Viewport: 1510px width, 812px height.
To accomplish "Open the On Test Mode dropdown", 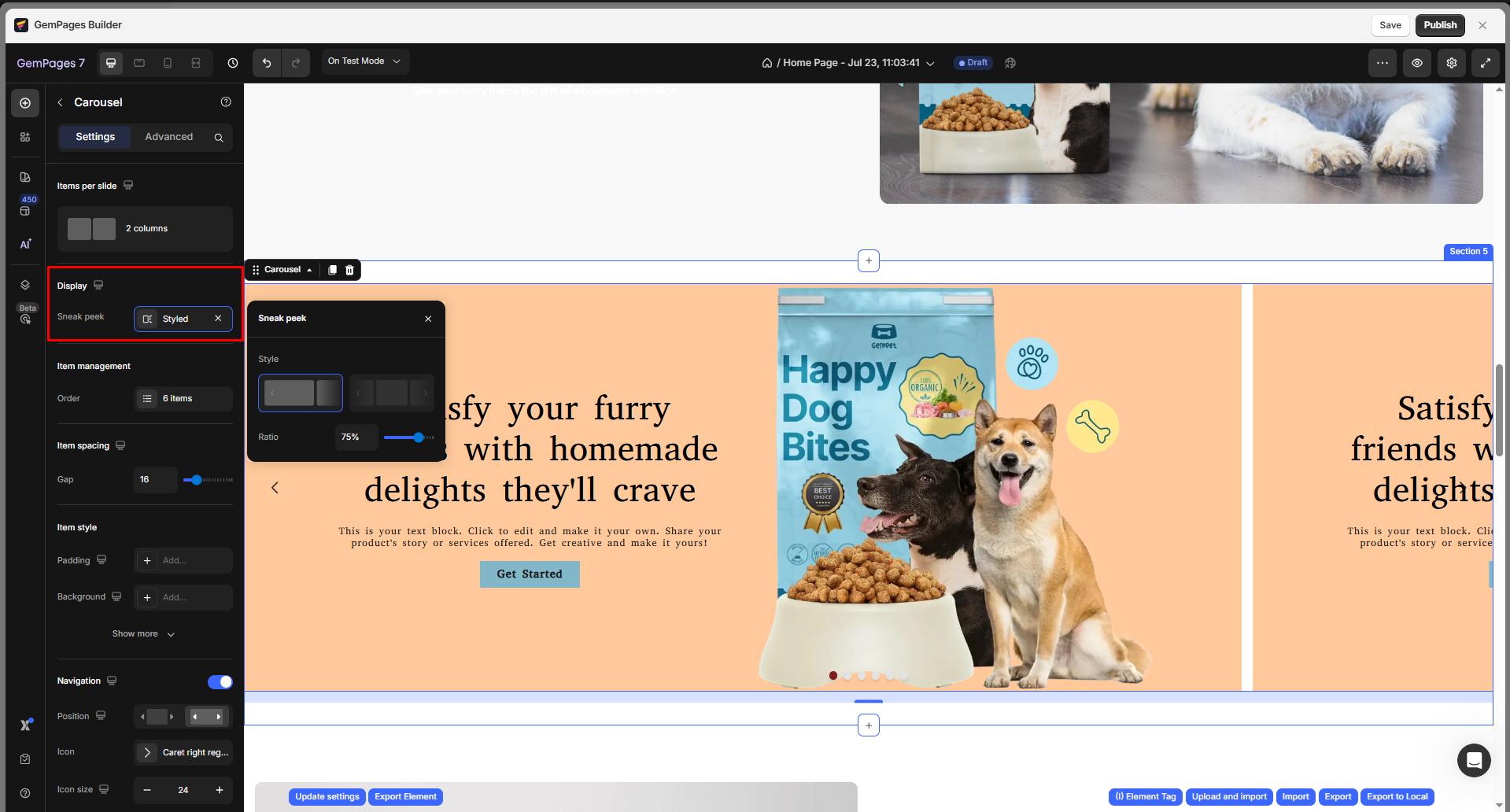I will point(364,61).
